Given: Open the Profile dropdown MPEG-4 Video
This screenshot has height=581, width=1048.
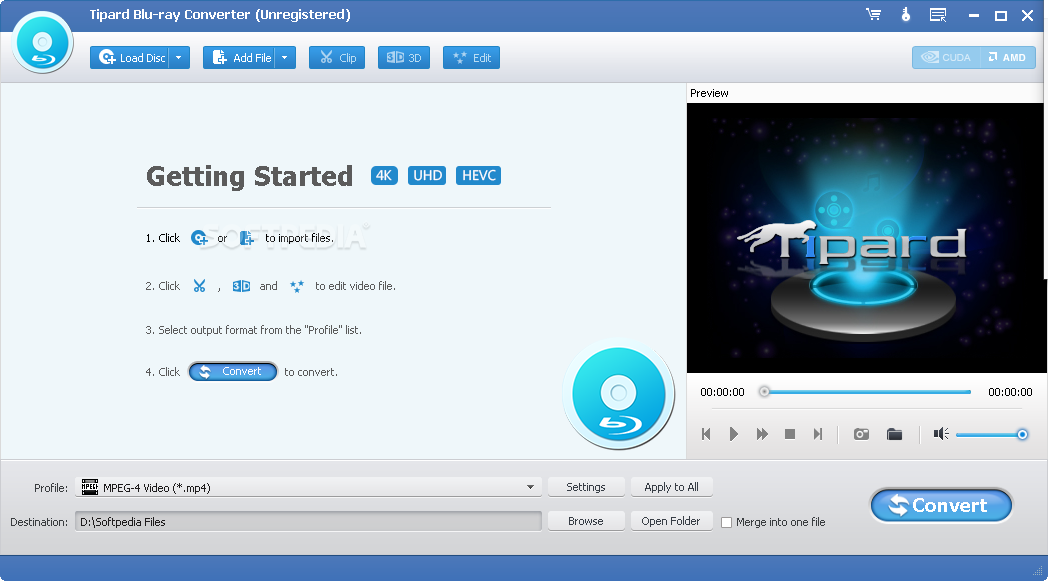Looking at the screenshot, I should [308, 487].
